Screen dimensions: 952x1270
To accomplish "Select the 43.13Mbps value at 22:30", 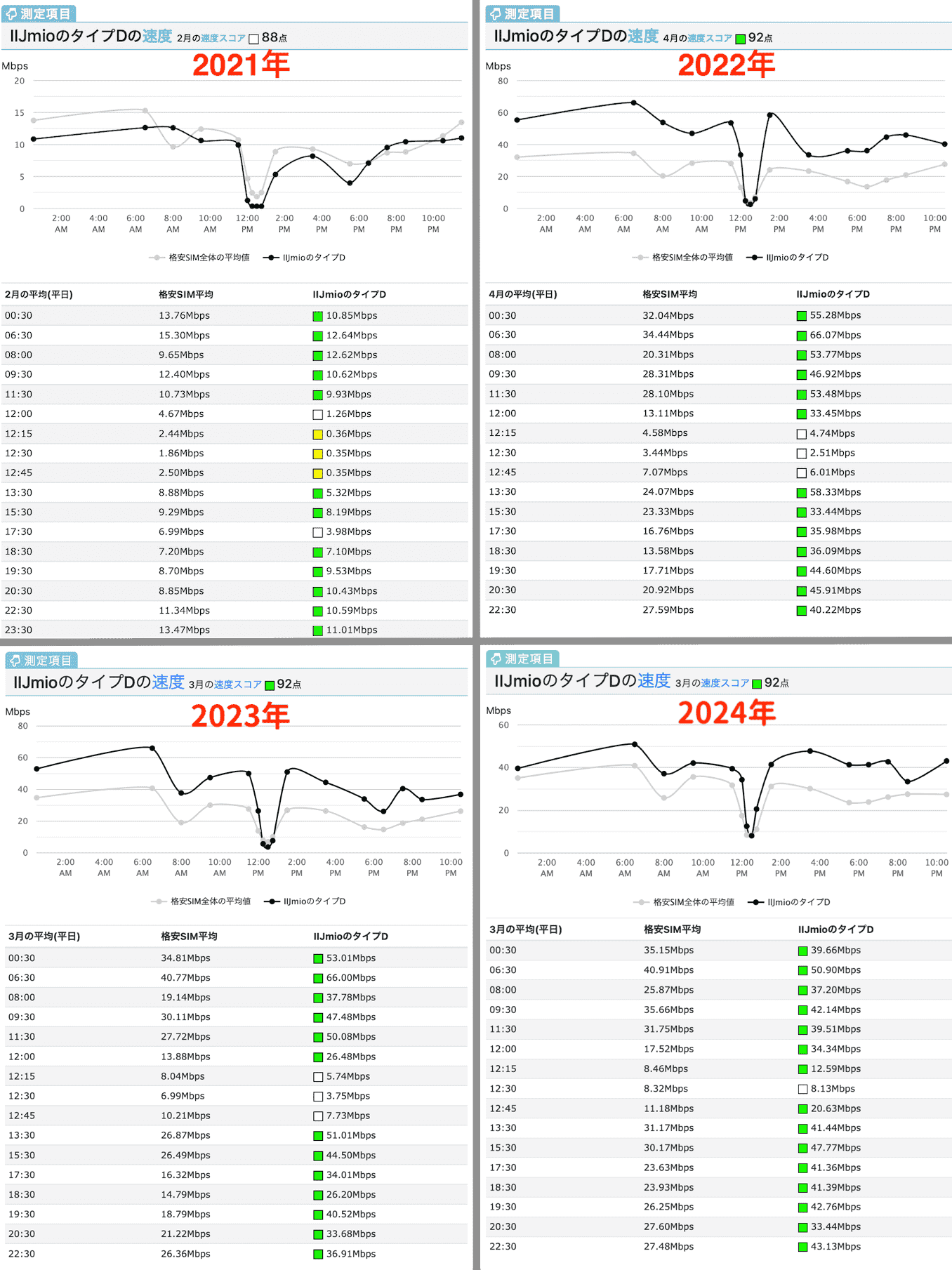I will click(x=836, y=1247).
